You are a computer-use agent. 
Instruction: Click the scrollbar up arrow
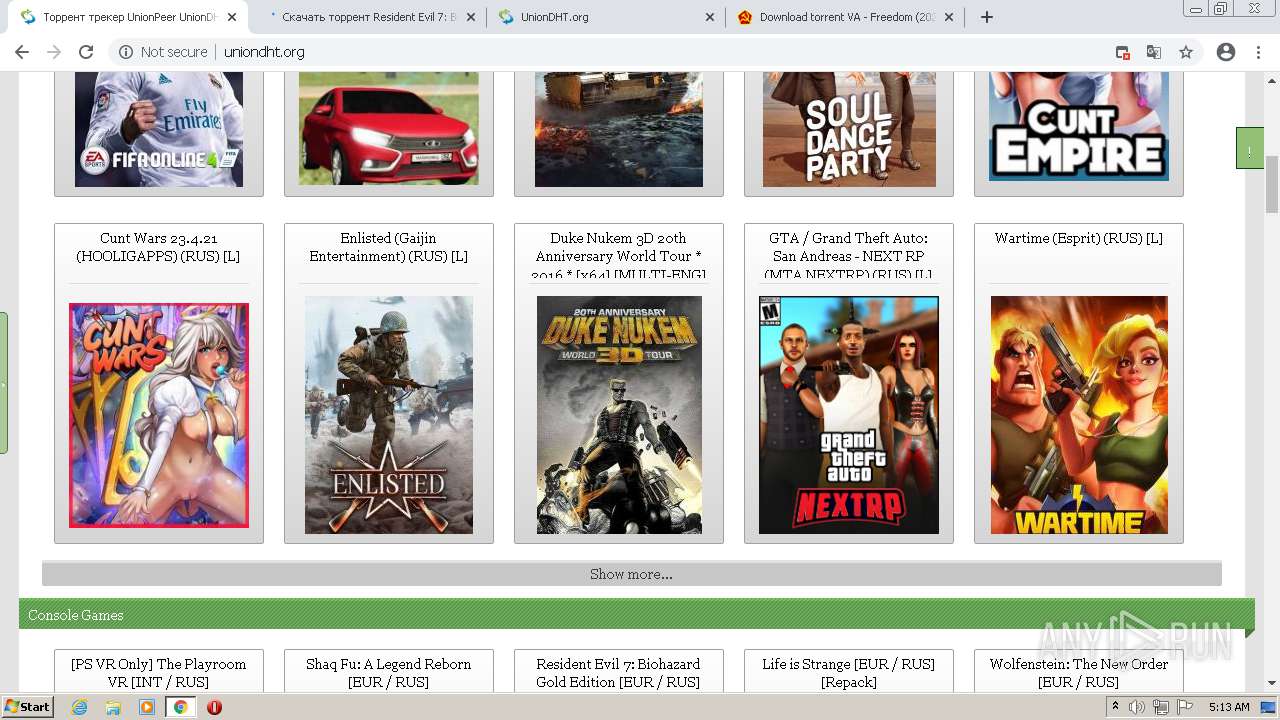pos(1272,79)
